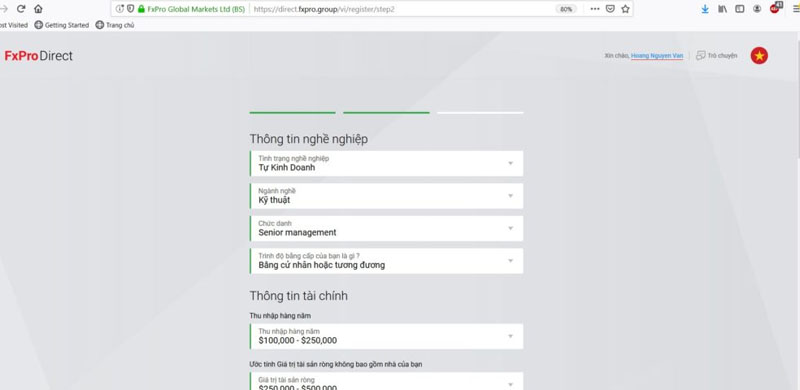Viewport: 800px width, 390px height.
Task: Open the downloads arrow icon
Action: 705,9
